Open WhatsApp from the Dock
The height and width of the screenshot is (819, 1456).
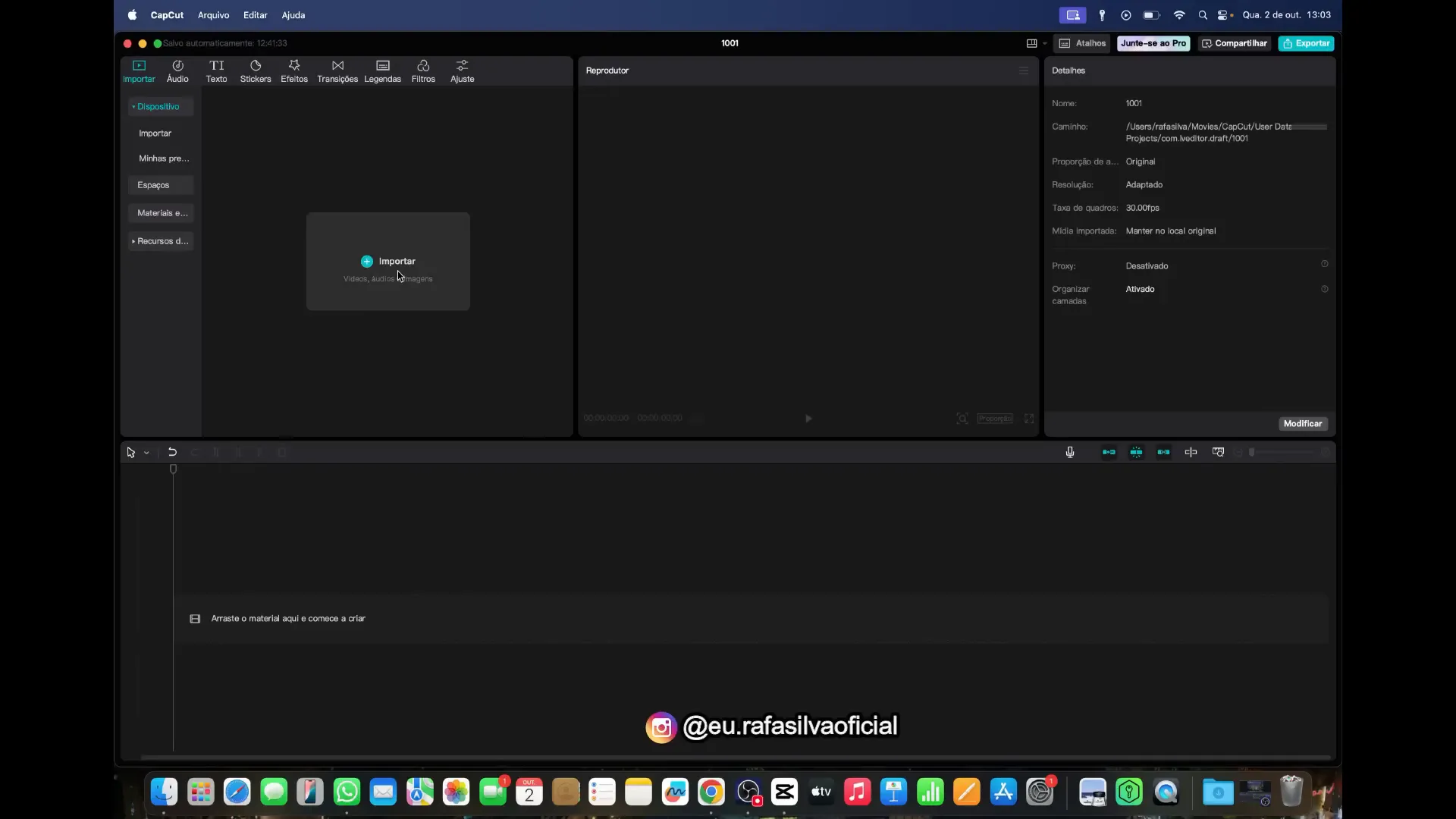[347, 792]
